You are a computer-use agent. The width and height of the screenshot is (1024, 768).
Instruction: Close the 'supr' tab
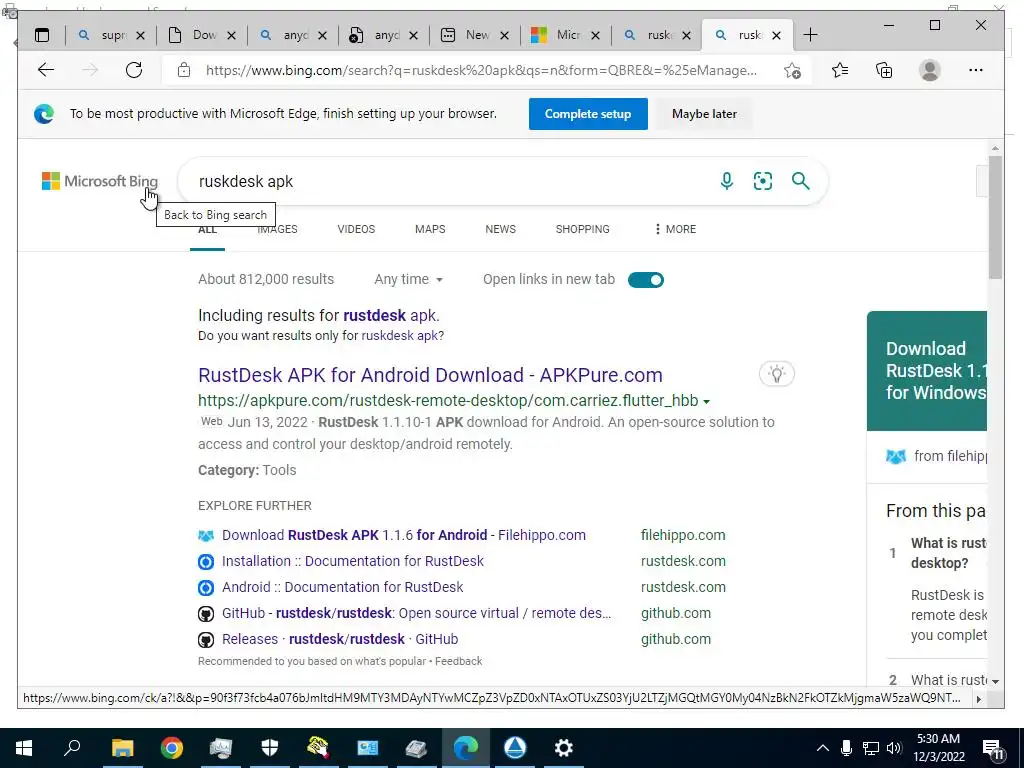[140, 35]
